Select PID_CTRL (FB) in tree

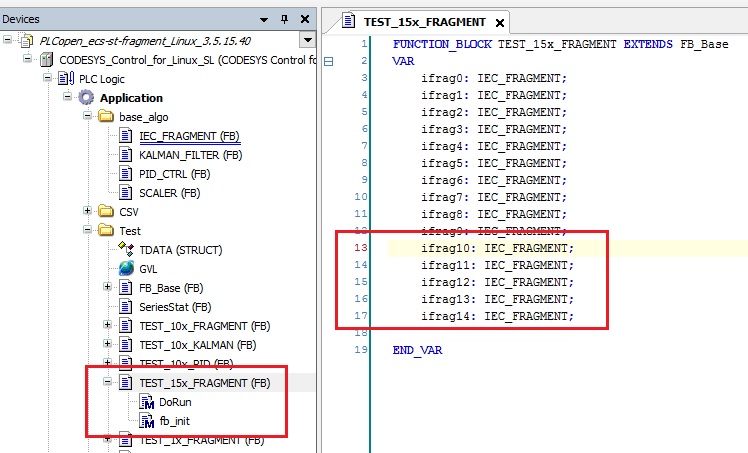(175, 174)
